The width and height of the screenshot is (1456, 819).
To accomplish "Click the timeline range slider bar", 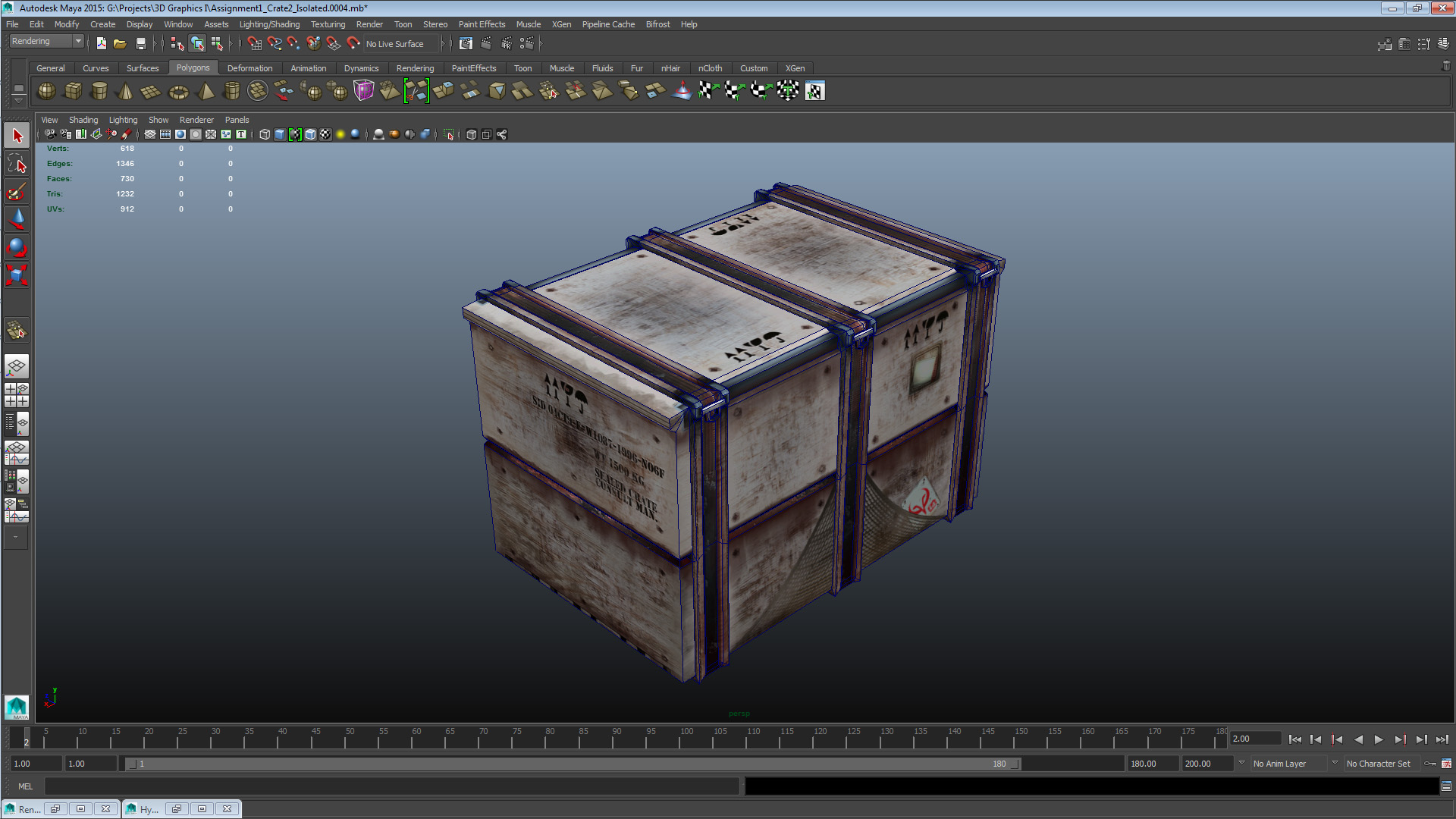I will [573, 764].
